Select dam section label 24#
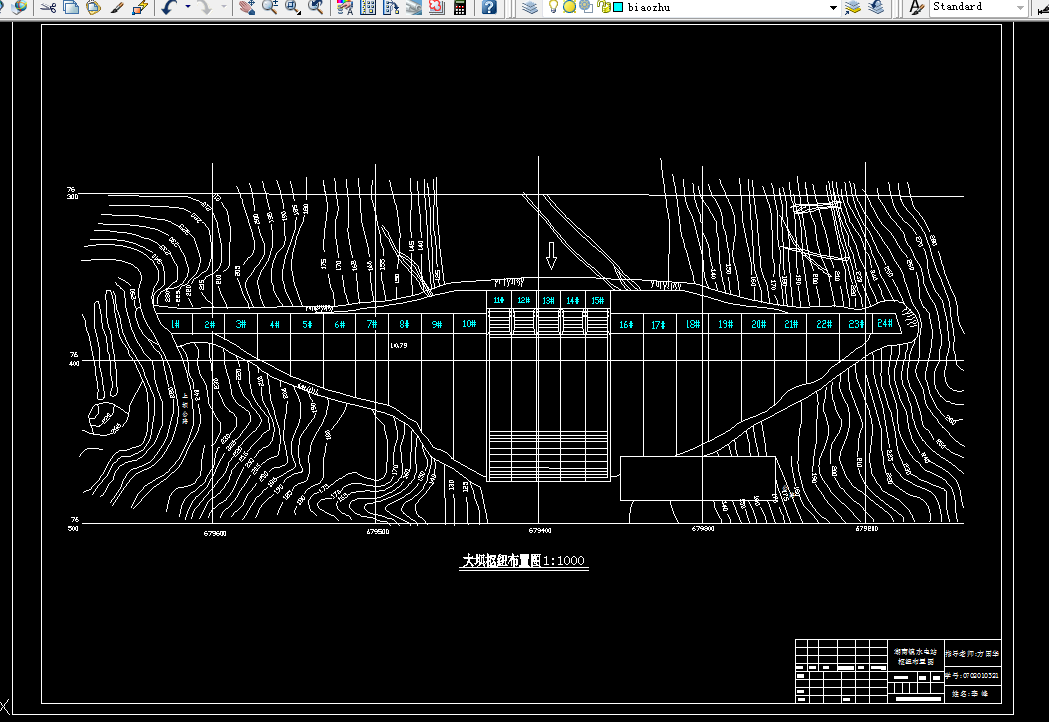This screenshot has width=1049, height=722. tap(885, 323)
